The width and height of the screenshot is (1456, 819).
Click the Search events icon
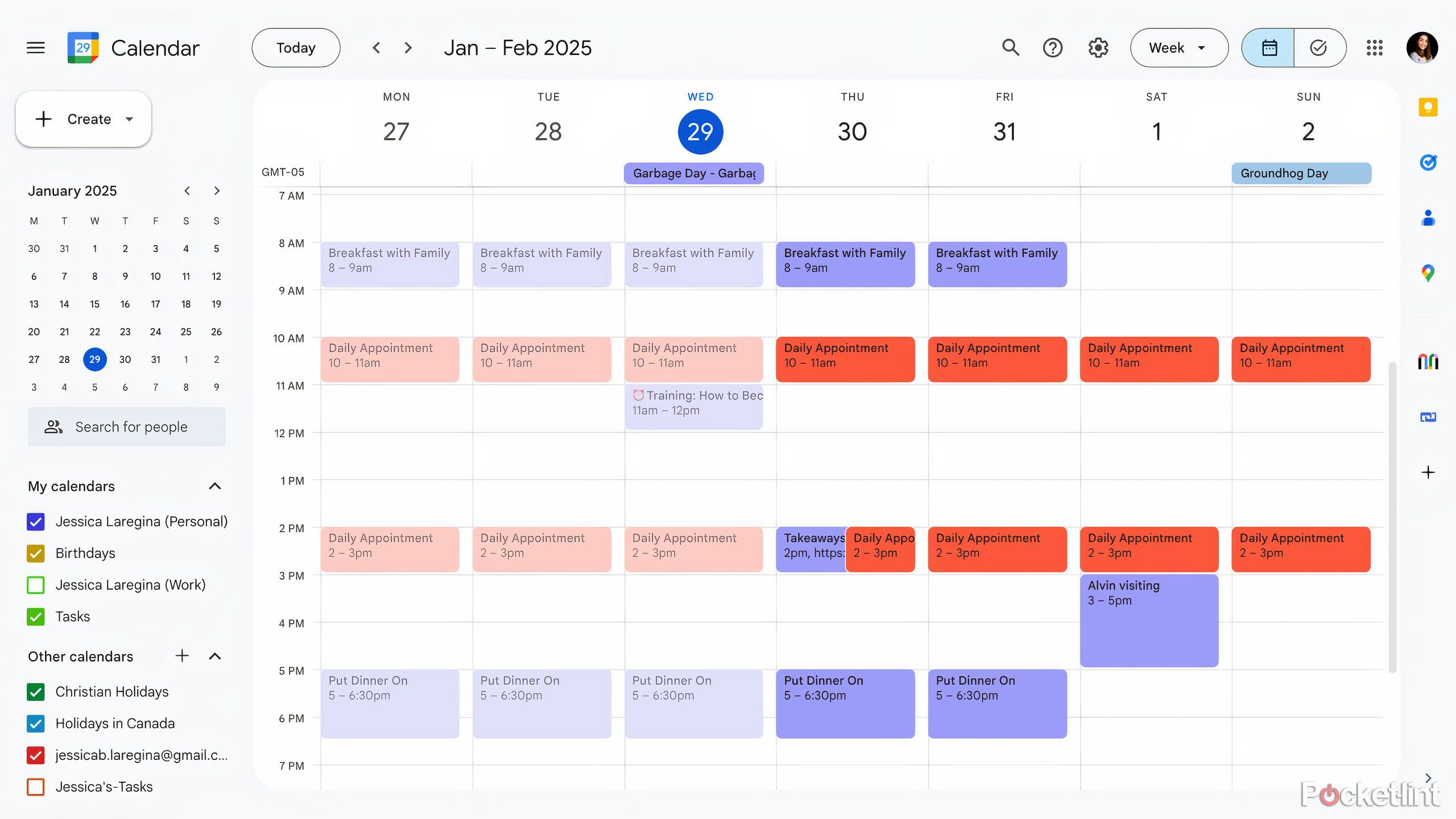coord(1011,47)
